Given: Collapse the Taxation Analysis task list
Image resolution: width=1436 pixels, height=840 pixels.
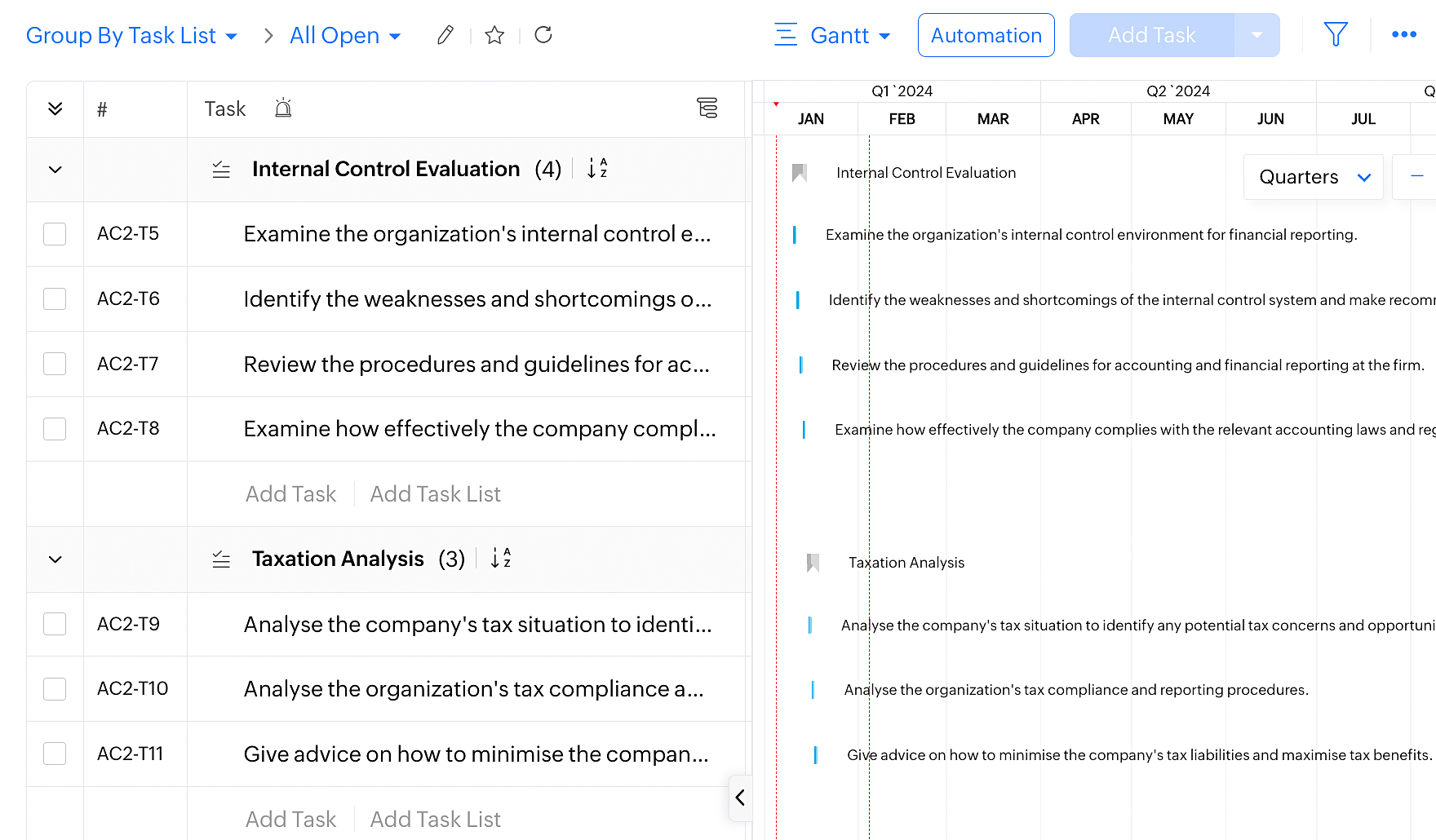Looking at the screenshot, I should pyautogui.click(x=55, y=559).
